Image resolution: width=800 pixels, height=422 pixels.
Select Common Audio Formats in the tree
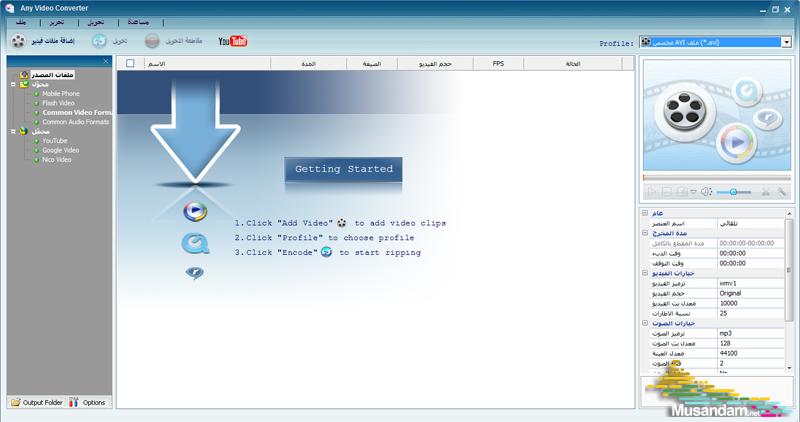point(76,122)
